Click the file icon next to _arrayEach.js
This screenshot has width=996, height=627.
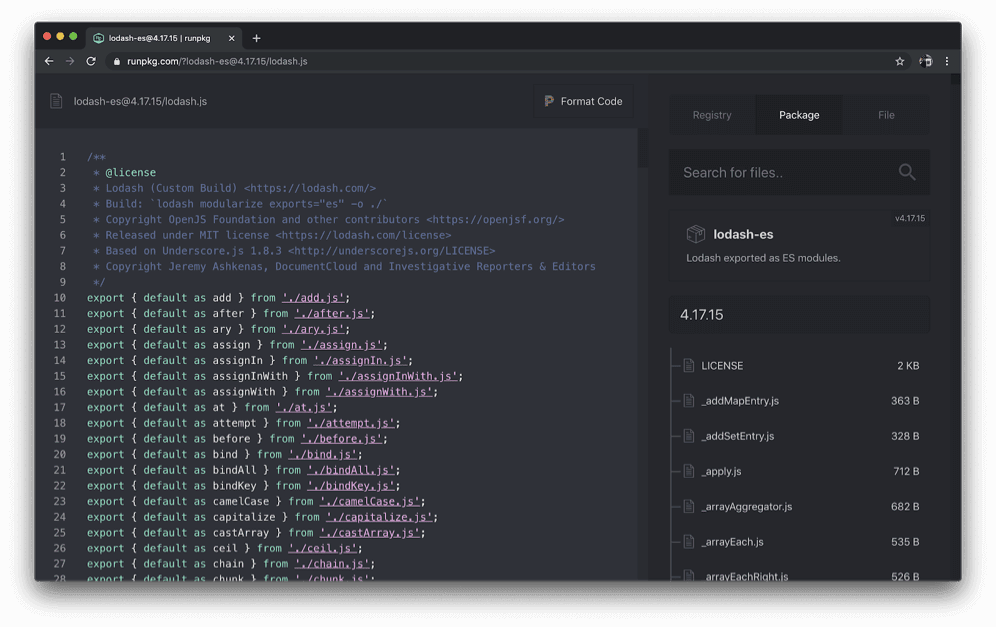pos(689,542)
